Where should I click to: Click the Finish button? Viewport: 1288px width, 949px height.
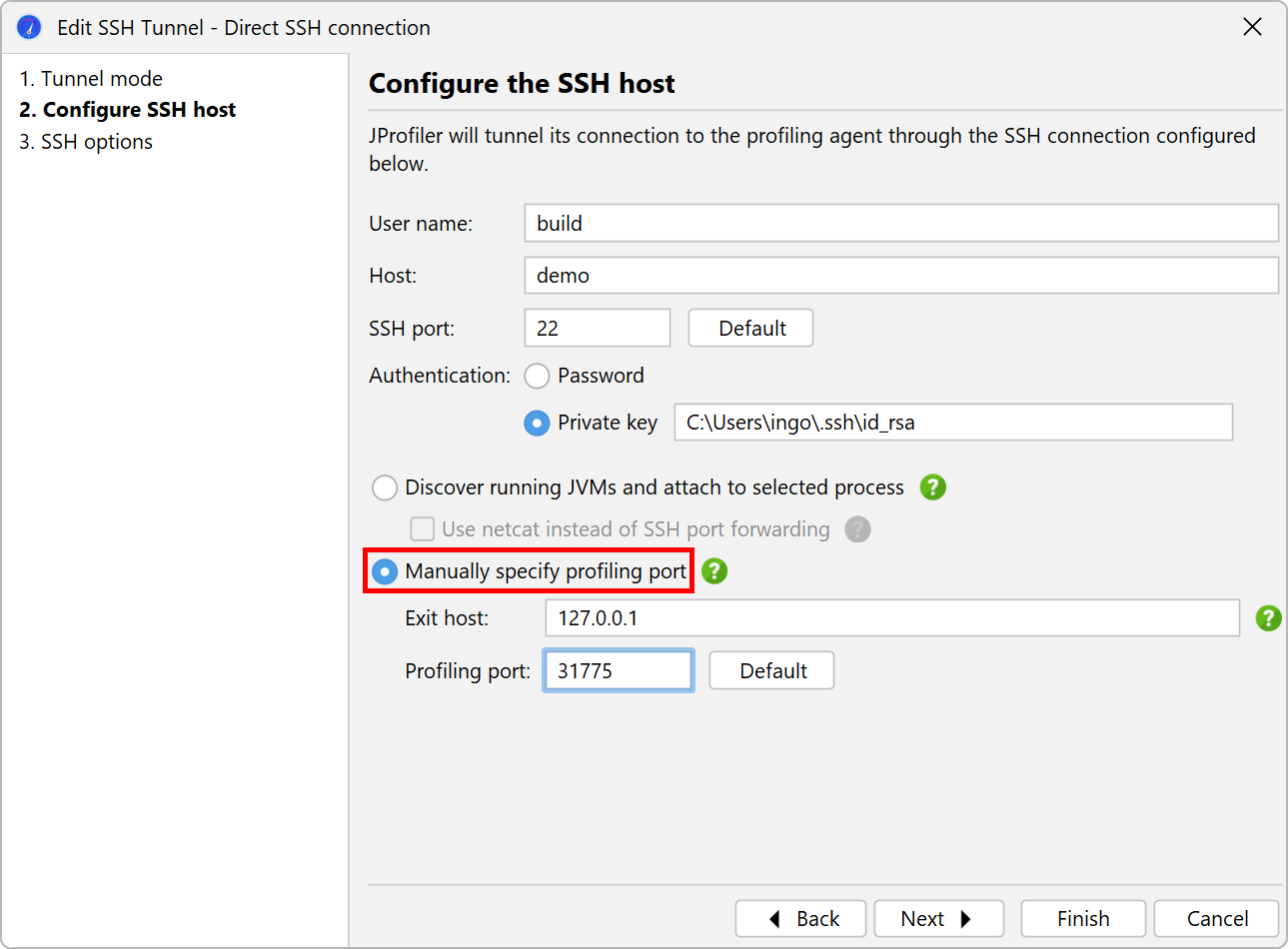pos(1083,919)
